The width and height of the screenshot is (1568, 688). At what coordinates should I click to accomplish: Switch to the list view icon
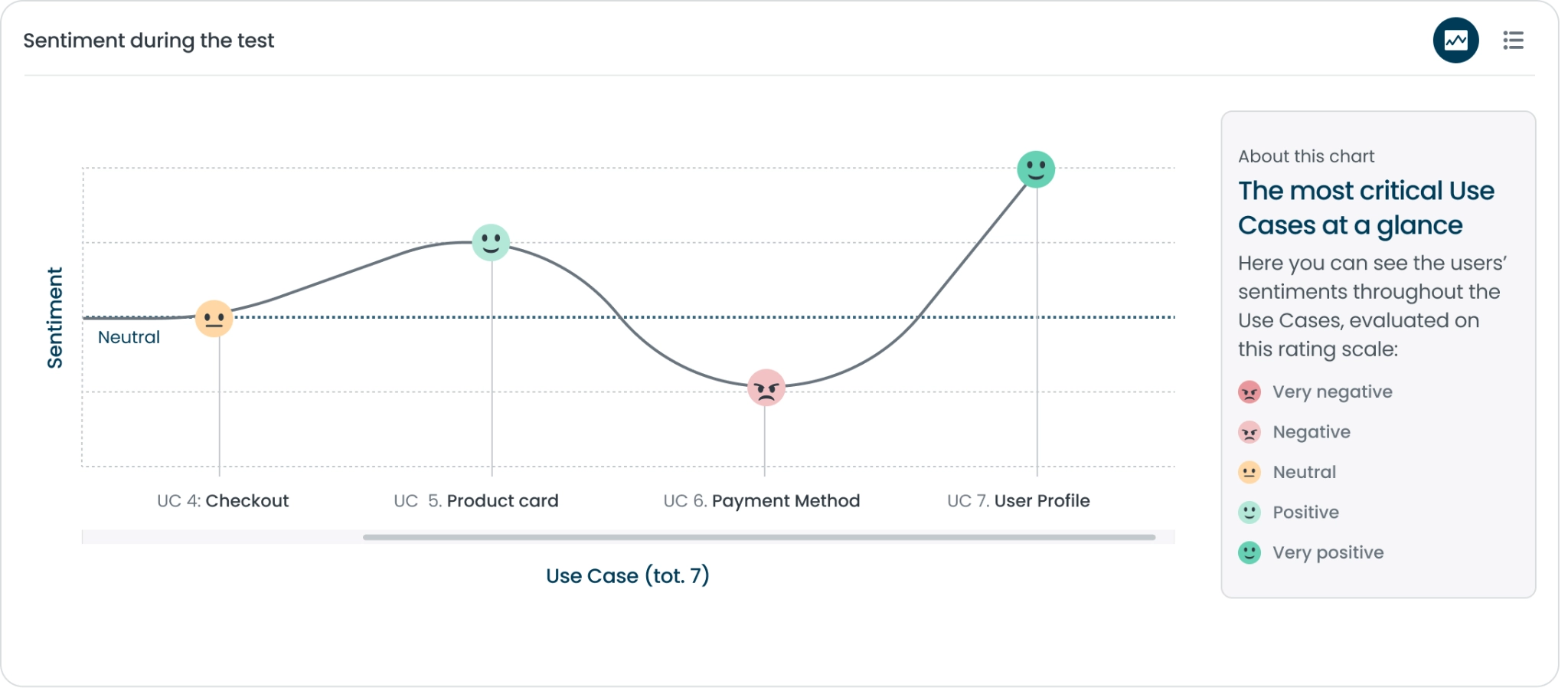1514,40
